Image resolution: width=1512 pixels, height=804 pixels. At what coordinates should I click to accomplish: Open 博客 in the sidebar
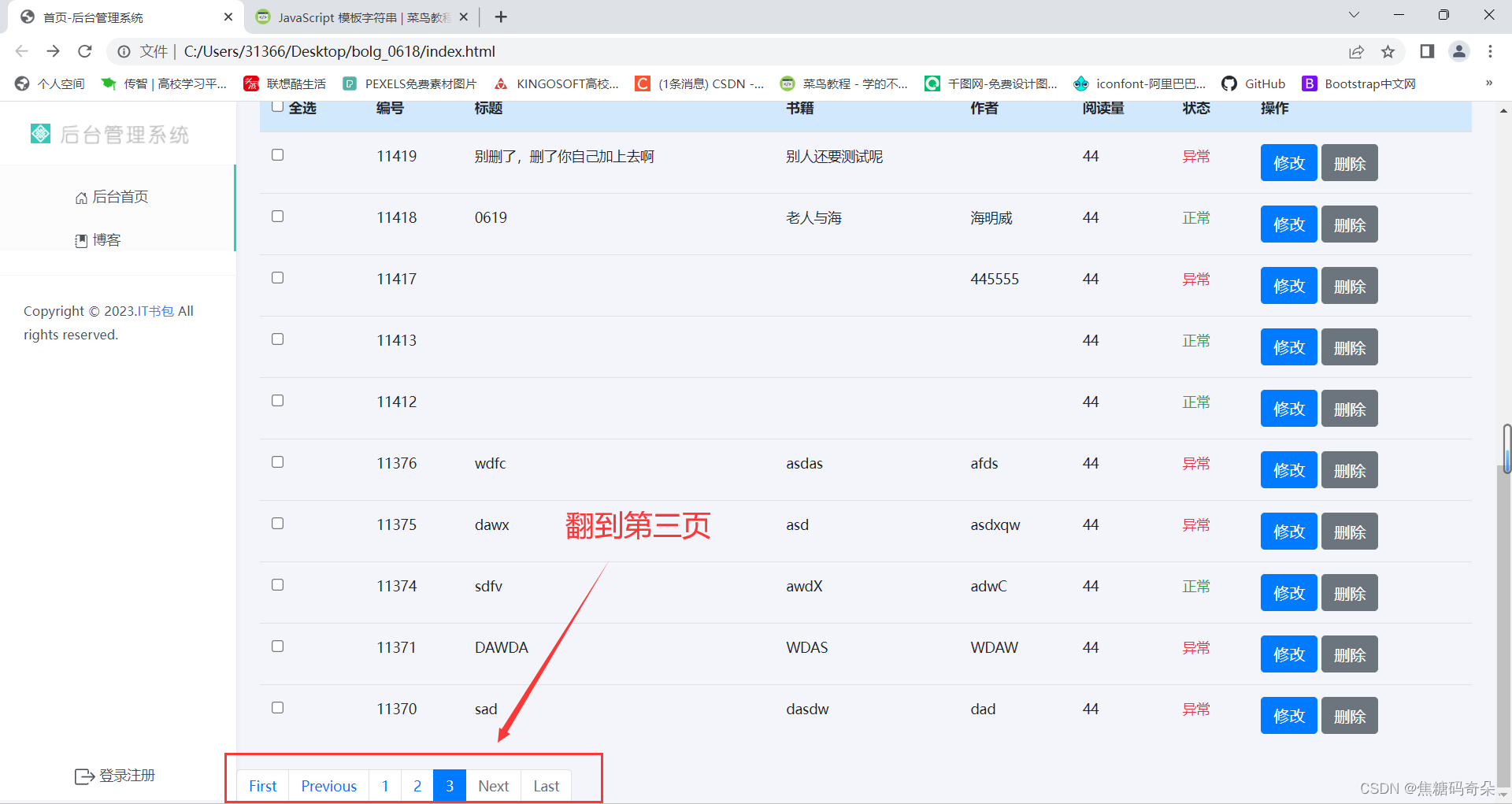98,240
